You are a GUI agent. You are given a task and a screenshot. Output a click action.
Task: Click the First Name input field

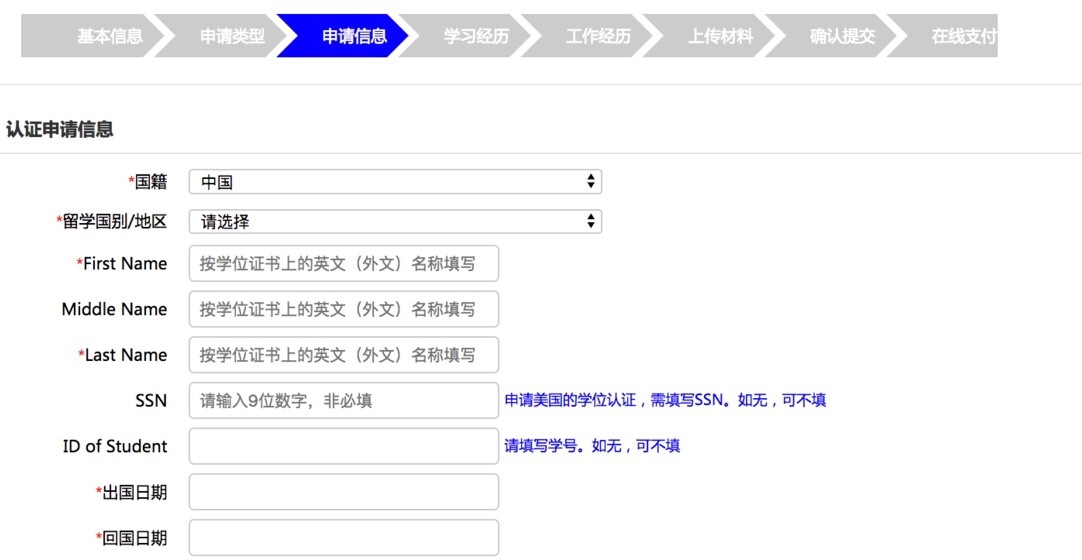(x=343, y=264)
